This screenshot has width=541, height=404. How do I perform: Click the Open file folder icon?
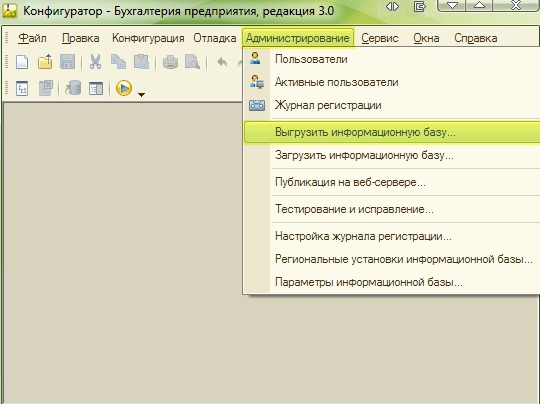click(45, 62)
